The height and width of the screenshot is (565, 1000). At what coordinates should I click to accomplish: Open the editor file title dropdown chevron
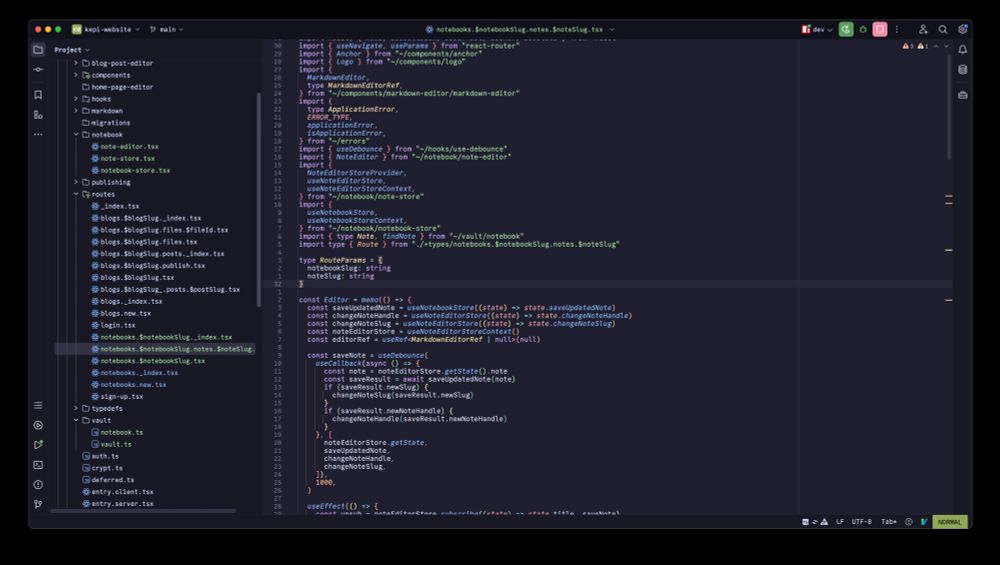(x=612, y=29)
